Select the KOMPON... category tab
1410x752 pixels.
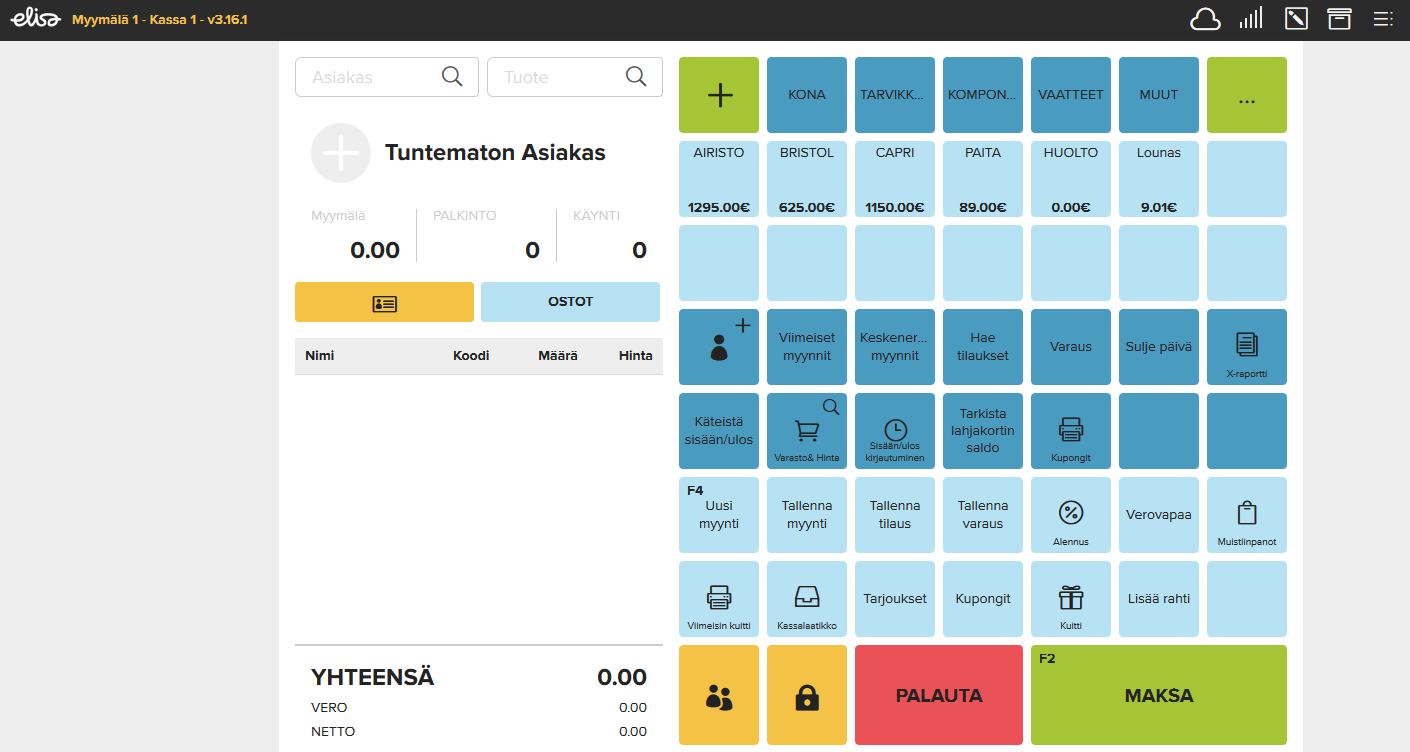[983, 95]
